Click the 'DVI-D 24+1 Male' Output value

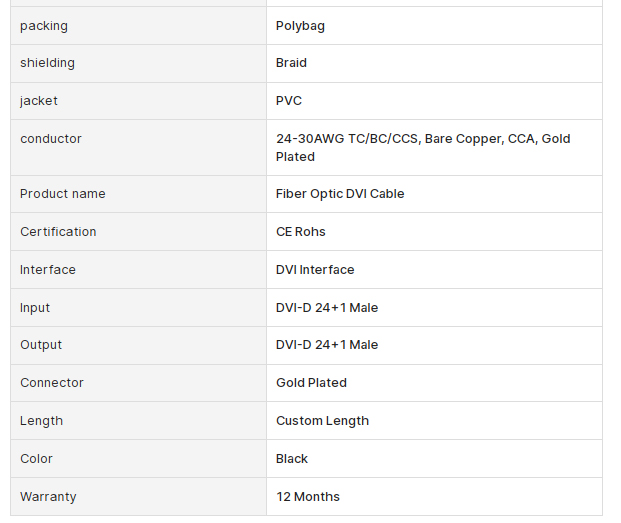[x=327, y=344]
